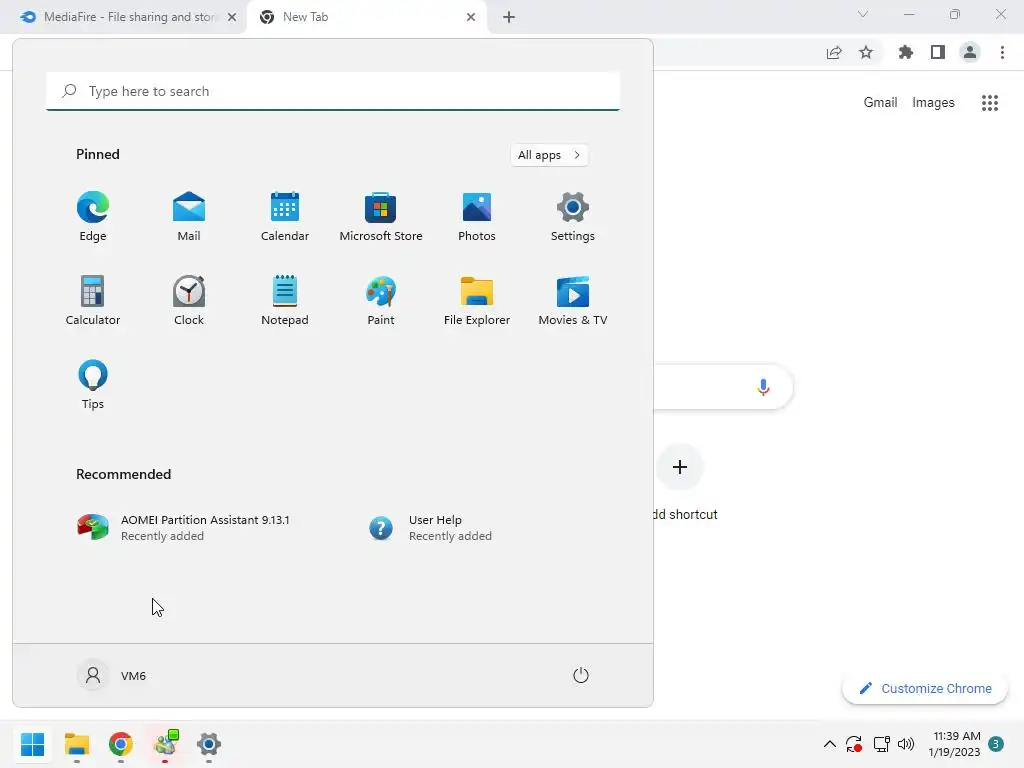The height and width of the screenshot is (768, 1024).
Task: Open the Clock app
Action: (x=189, y=300)
